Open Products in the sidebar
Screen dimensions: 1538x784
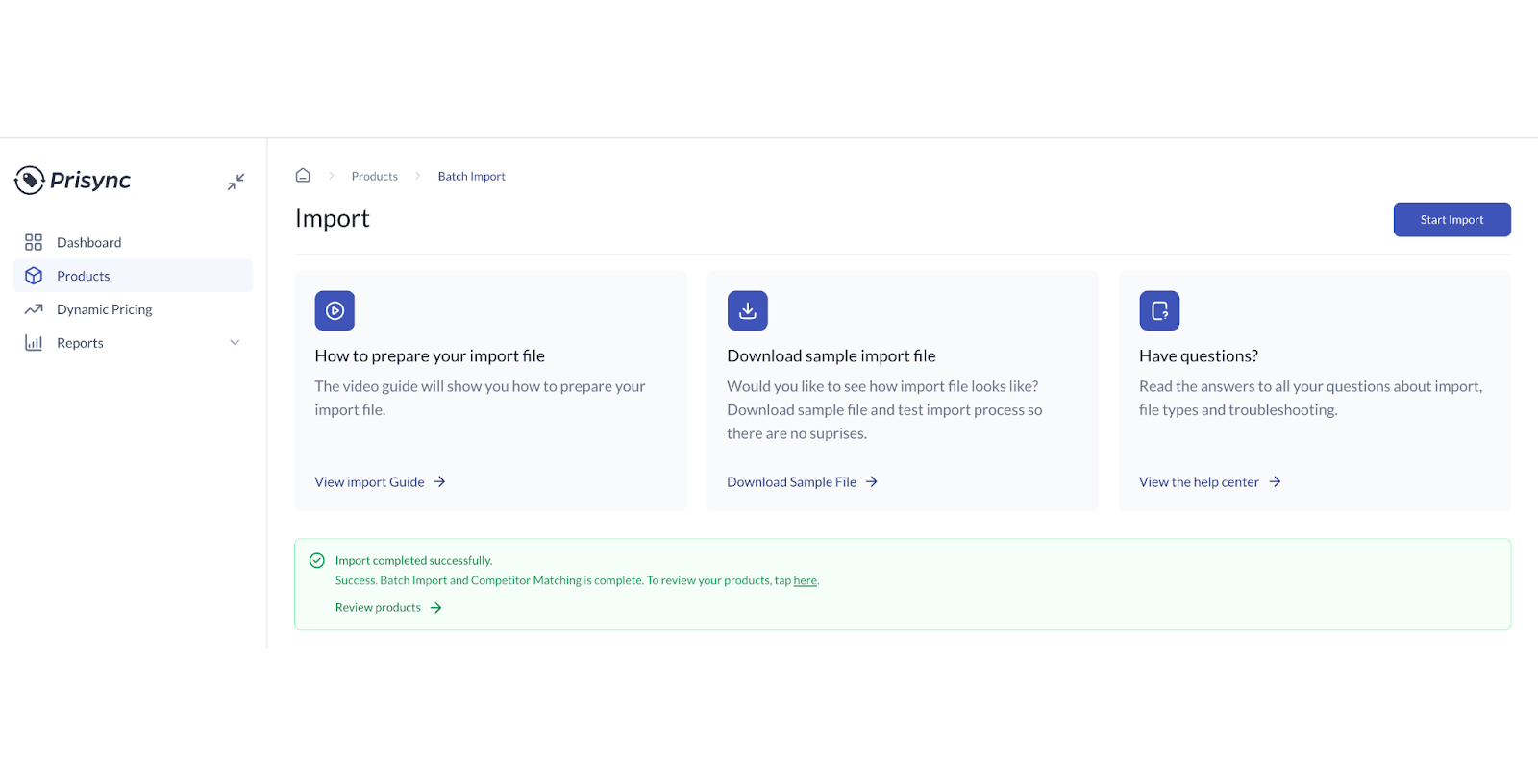pos(84,276)
